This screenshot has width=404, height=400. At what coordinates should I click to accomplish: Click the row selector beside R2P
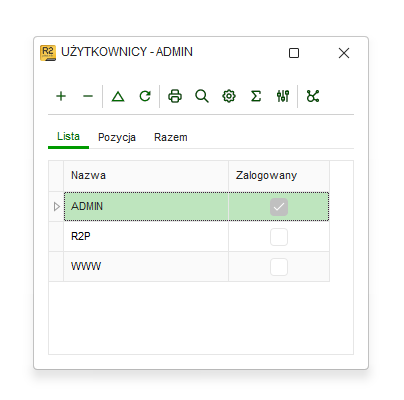pyautogui.click(x=56, y=237)
